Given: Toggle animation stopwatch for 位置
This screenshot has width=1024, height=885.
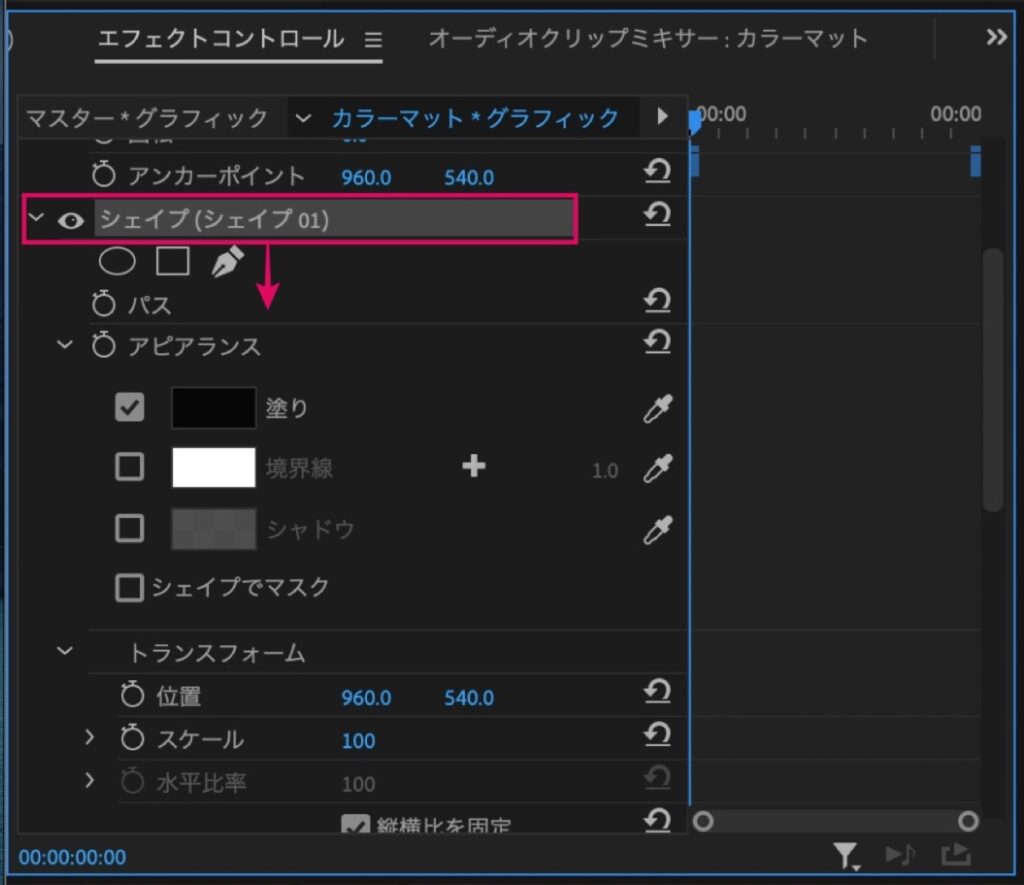Looking at the screenshot, I should point(132,695).
